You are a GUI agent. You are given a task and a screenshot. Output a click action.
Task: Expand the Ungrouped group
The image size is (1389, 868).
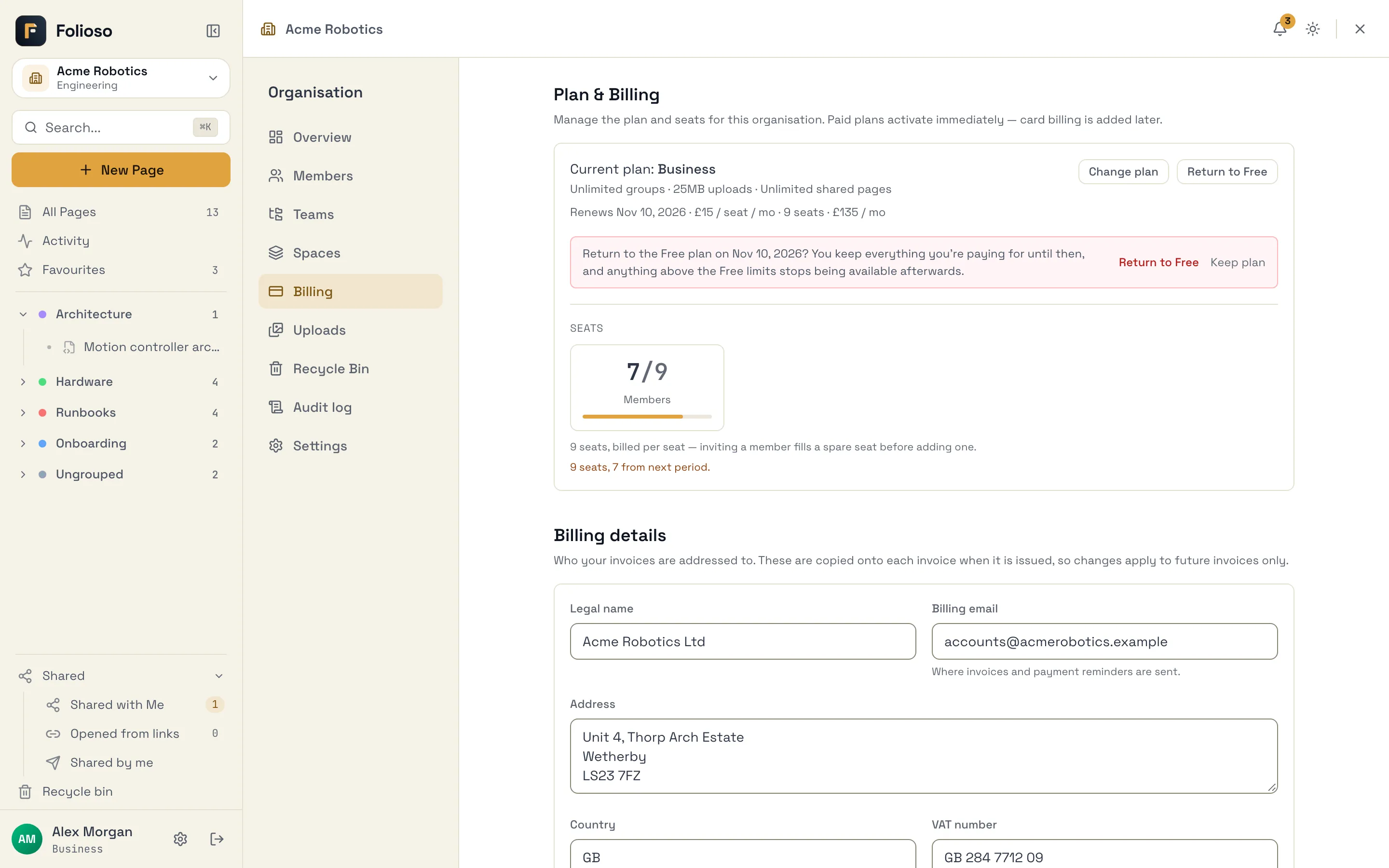coord(23,474)
